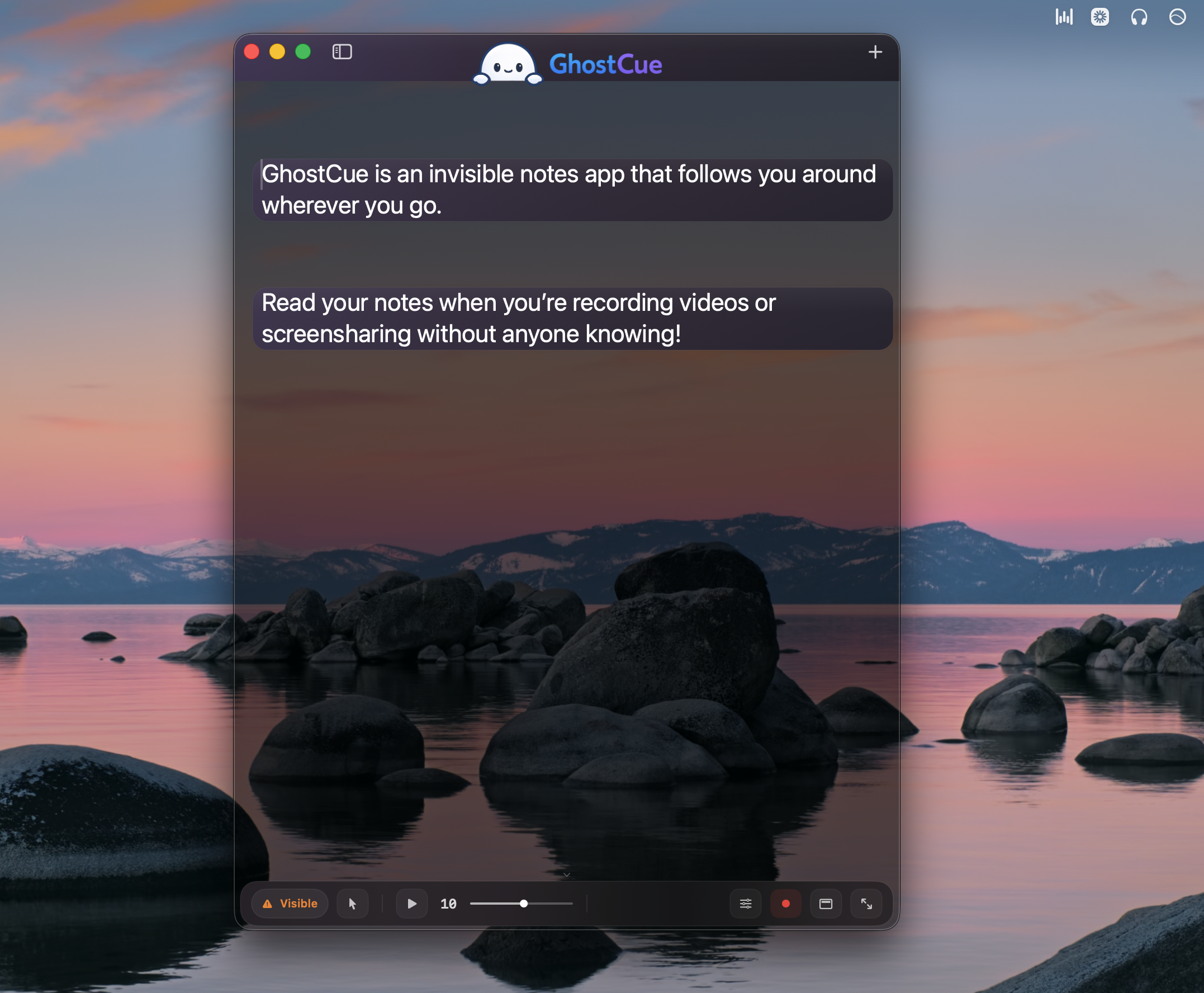The width and height of the screenshot is (1204, 993).
Task: Toggle the sidebar panel icon
Action: pyautogui.click(x=342, y=51)
